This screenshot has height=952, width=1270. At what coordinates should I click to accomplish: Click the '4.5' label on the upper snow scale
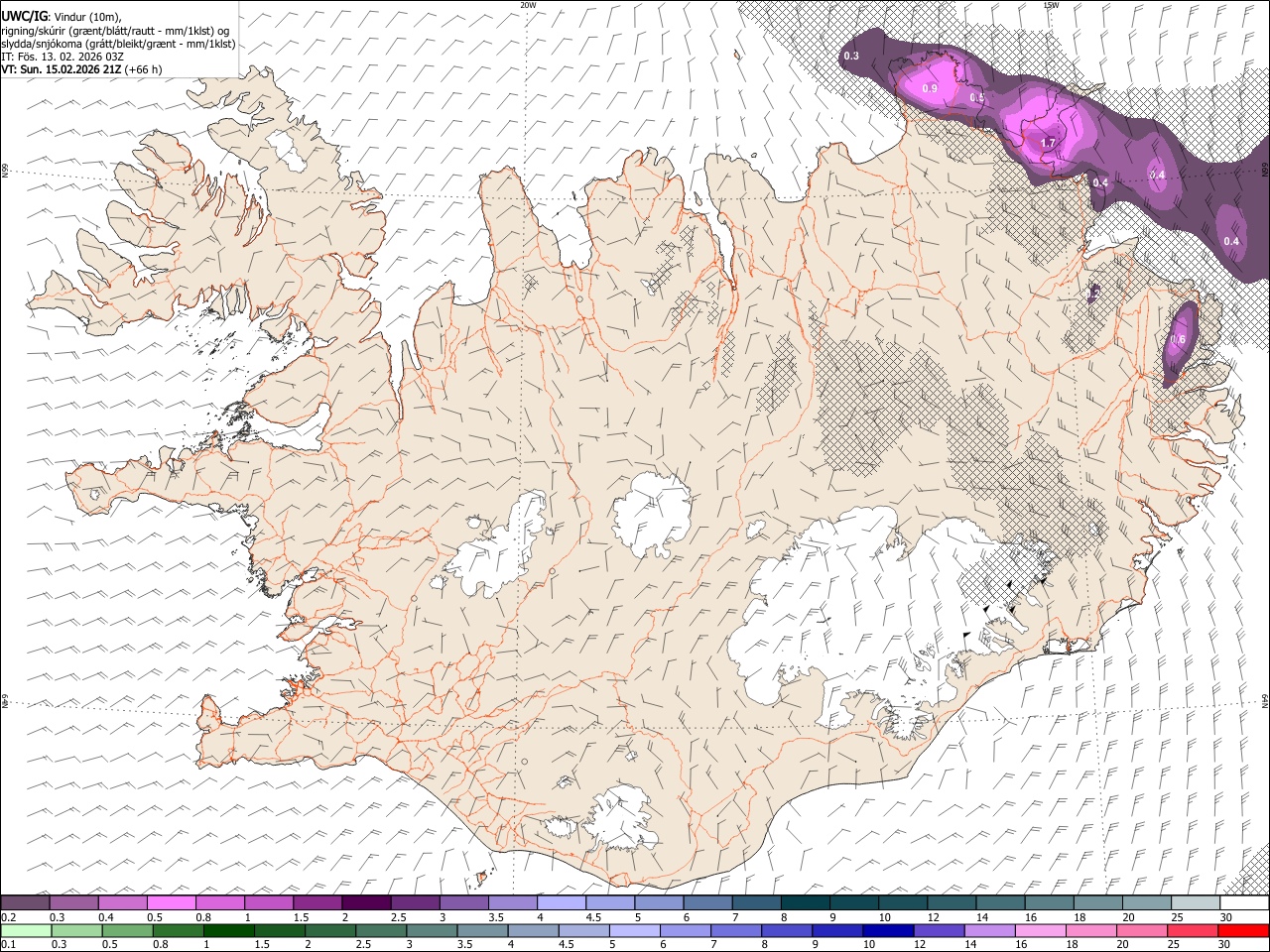[x=593, y=917]
